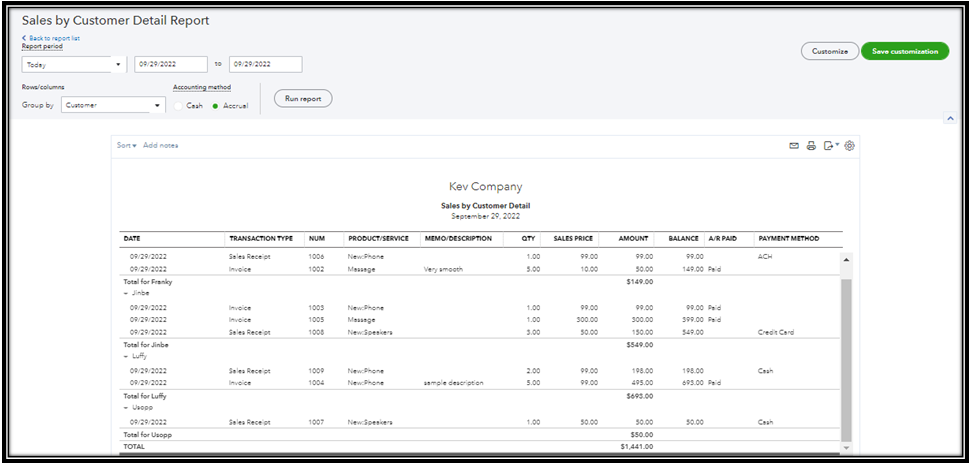Click the report start date field
This screenshot has height=464, width=969.
[x=170, y=65]
